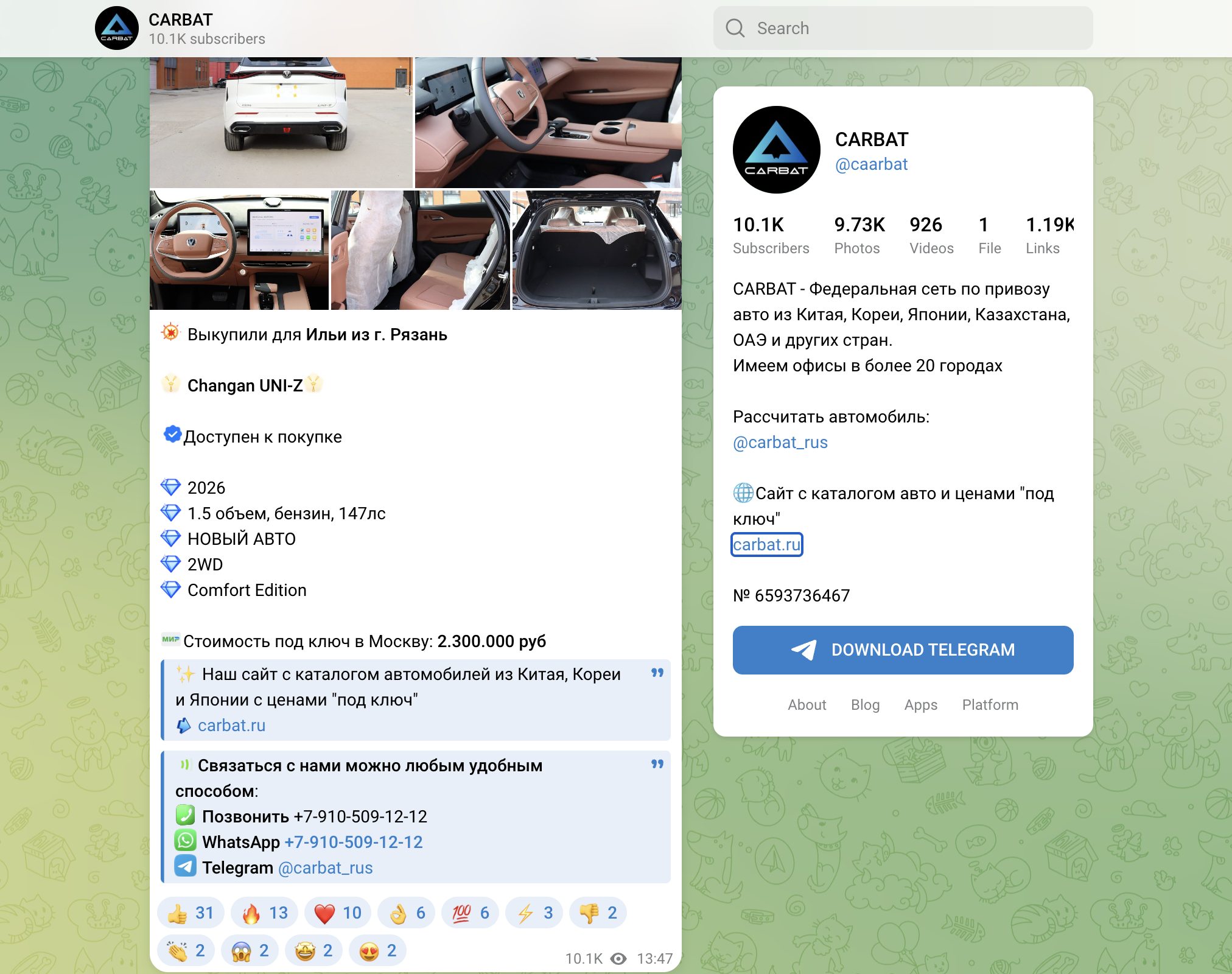Toggle the 100 points reaction
Screen dimensions: 1232x974
coord(471,913)
